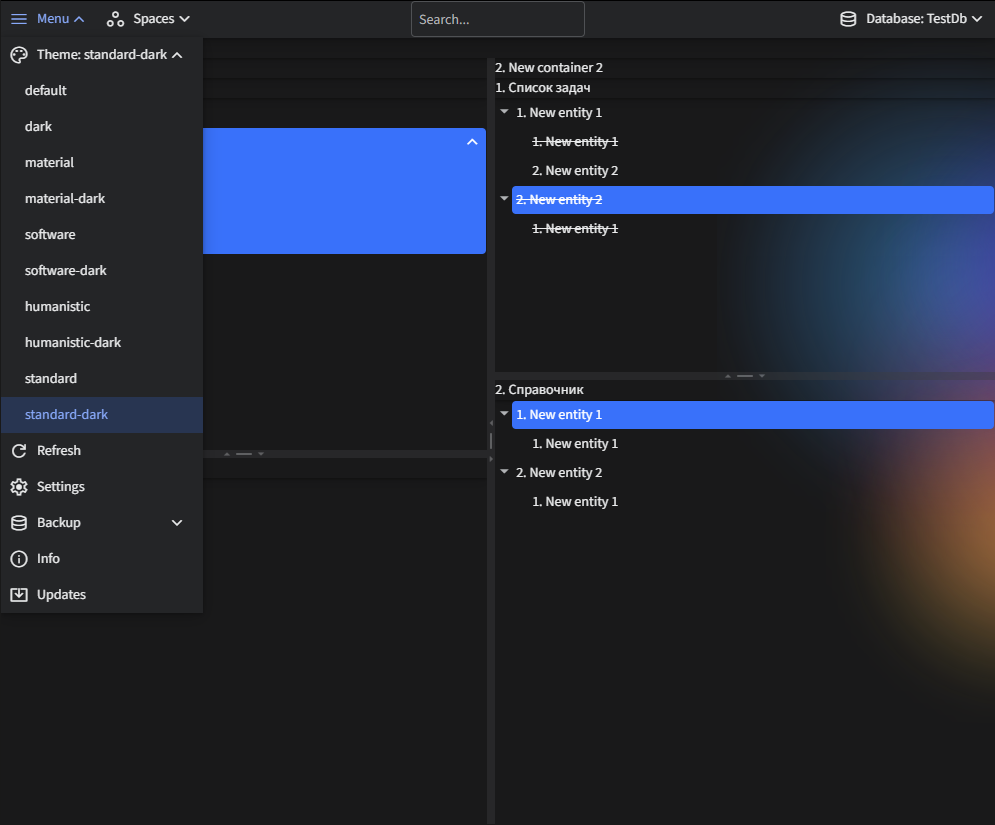Click the hamburger Menu icon

pos(19,19)
